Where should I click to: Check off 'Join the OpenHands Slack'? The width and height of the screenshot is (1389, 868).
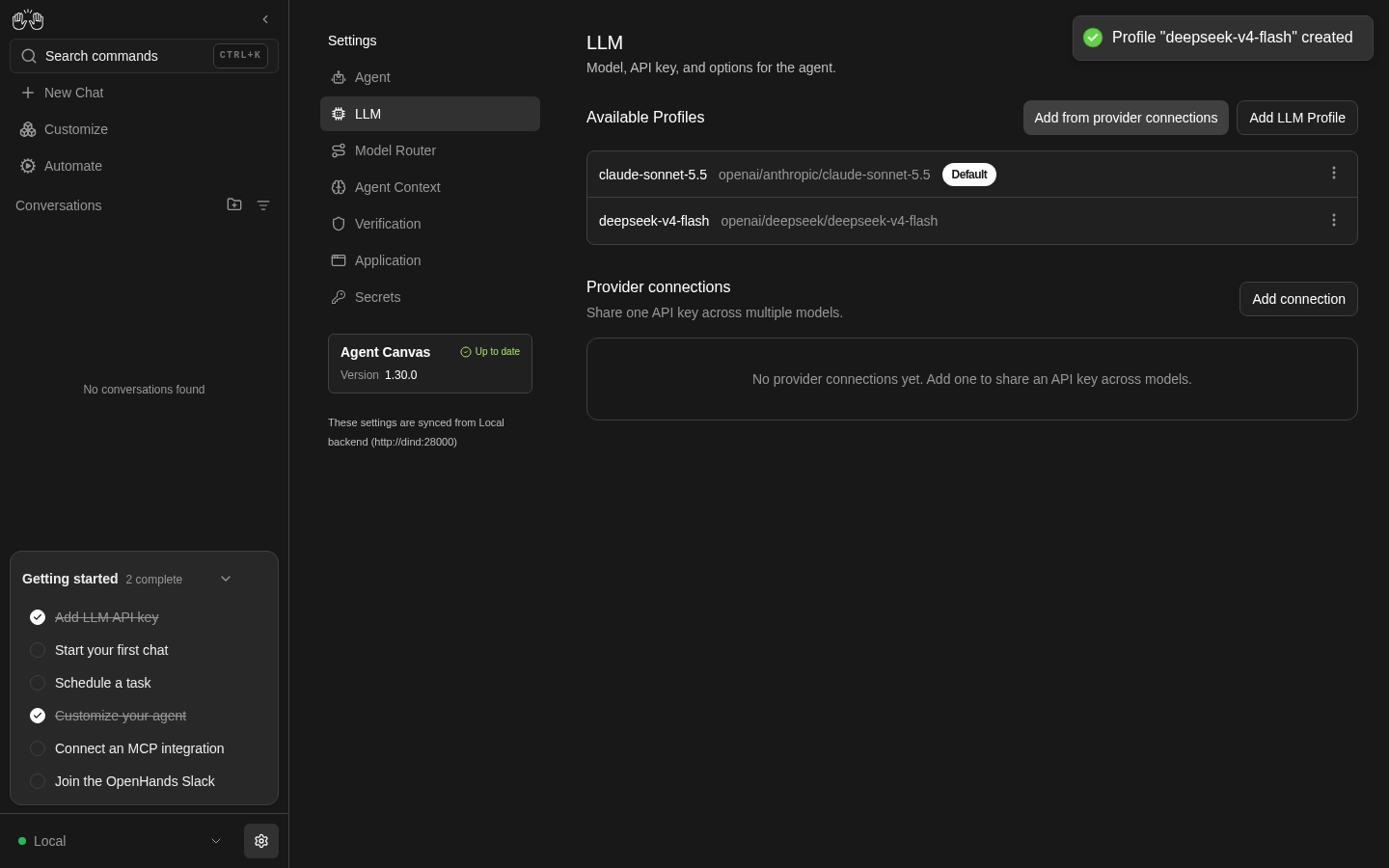tap(38, 781)
